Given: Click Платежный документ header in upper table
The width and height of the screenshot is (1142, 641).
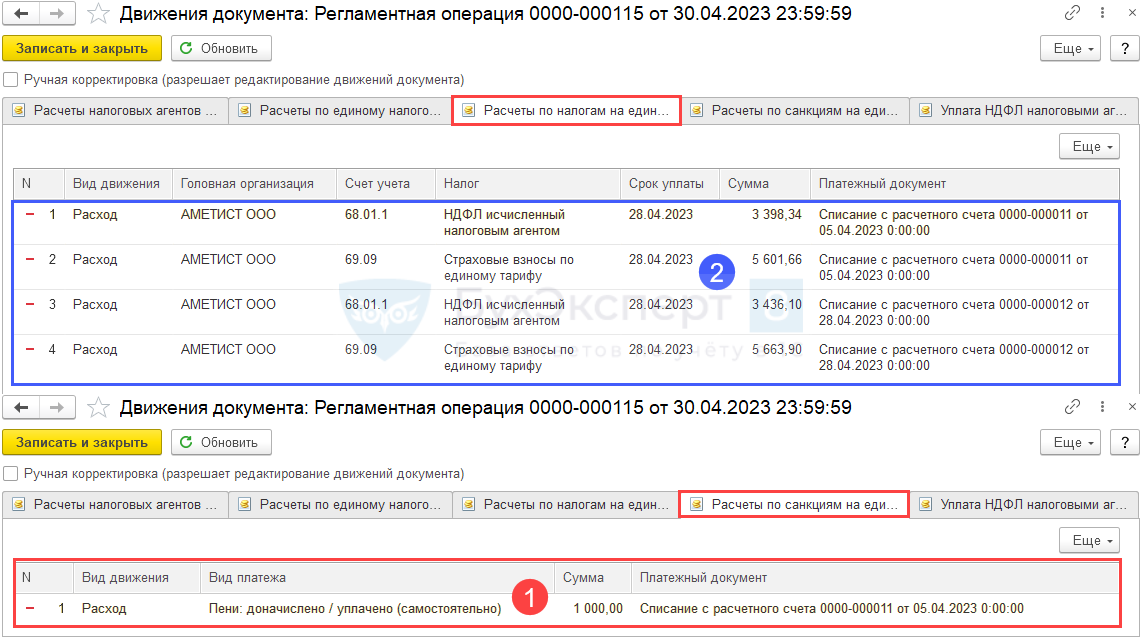Looking at the screenshot, I should coord(965,184).
